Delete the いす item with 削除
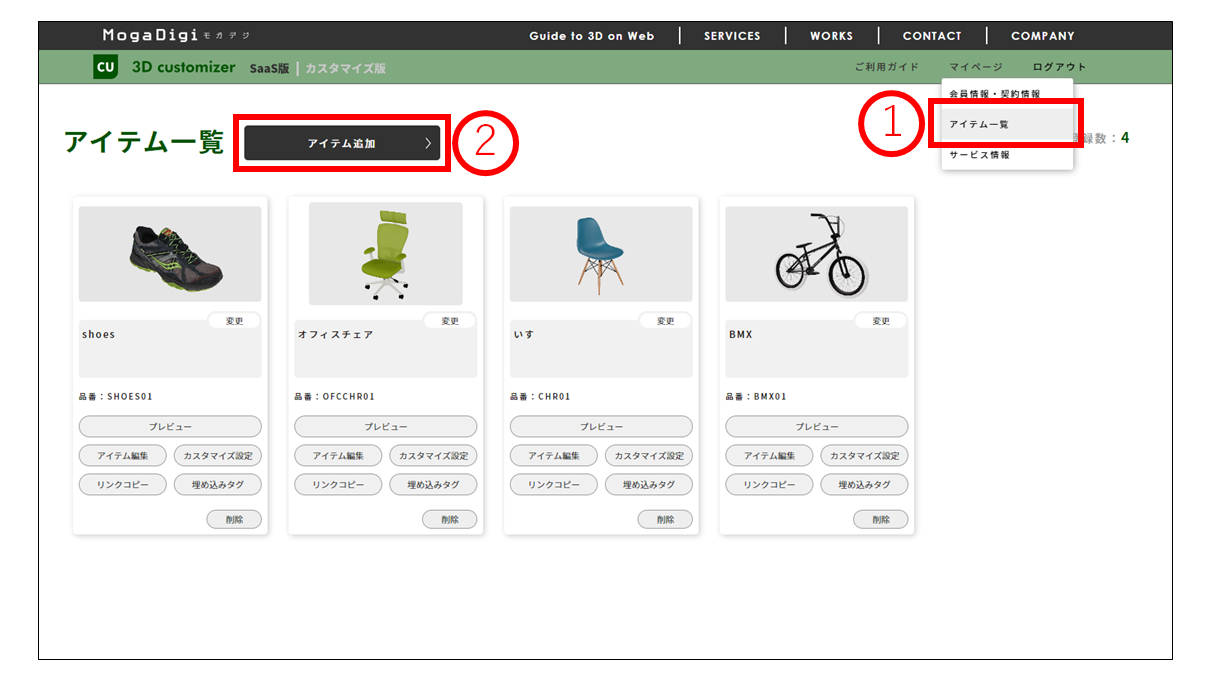 click(x=665, y=519)
